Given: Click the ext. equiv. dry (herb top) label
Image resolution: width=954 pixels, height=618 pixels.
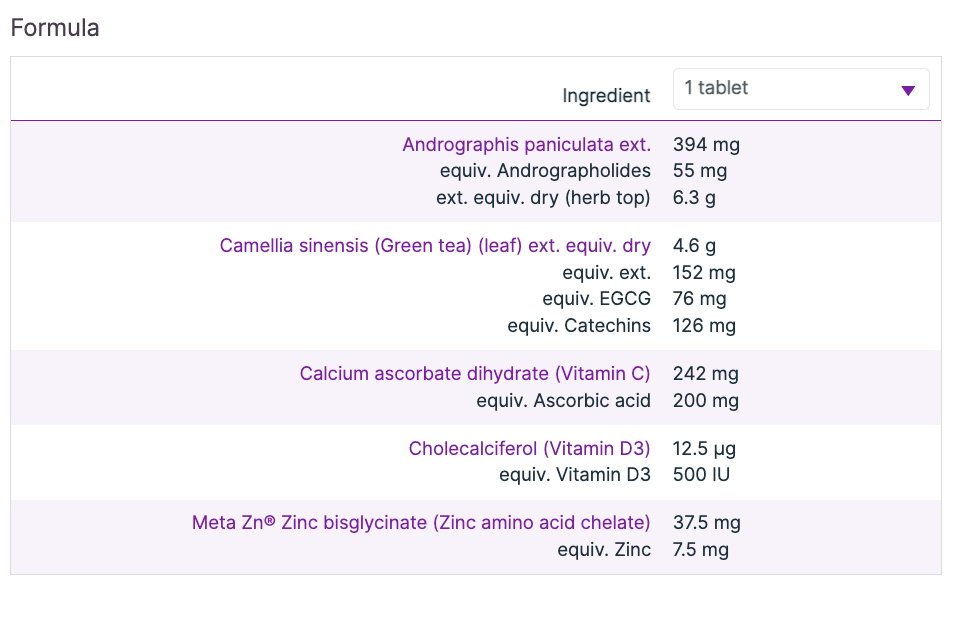Looking at the screenshot, I should 543,198.
